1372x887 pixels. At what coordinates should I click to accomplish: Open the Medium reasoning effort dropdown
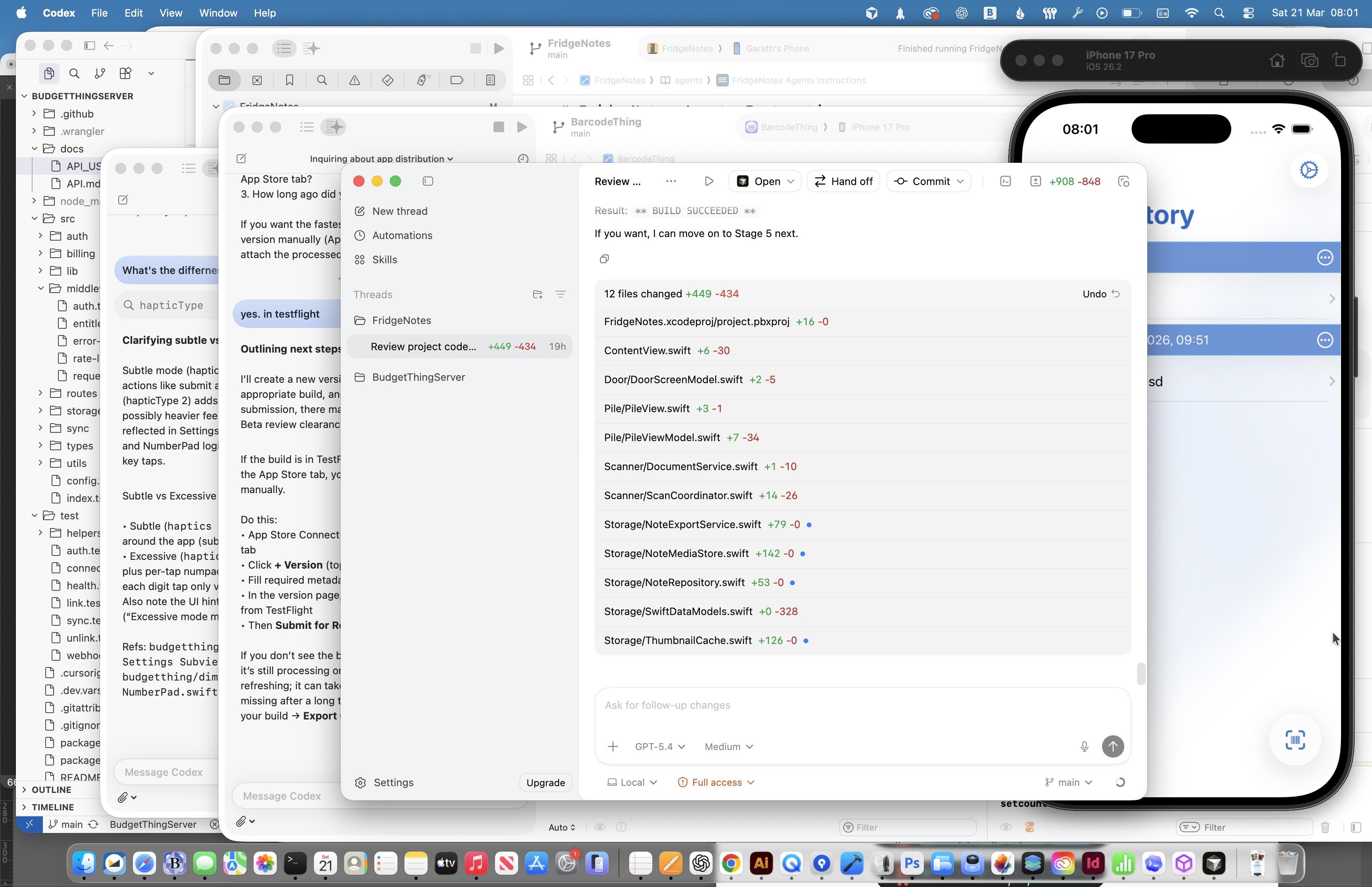point(728,746)
